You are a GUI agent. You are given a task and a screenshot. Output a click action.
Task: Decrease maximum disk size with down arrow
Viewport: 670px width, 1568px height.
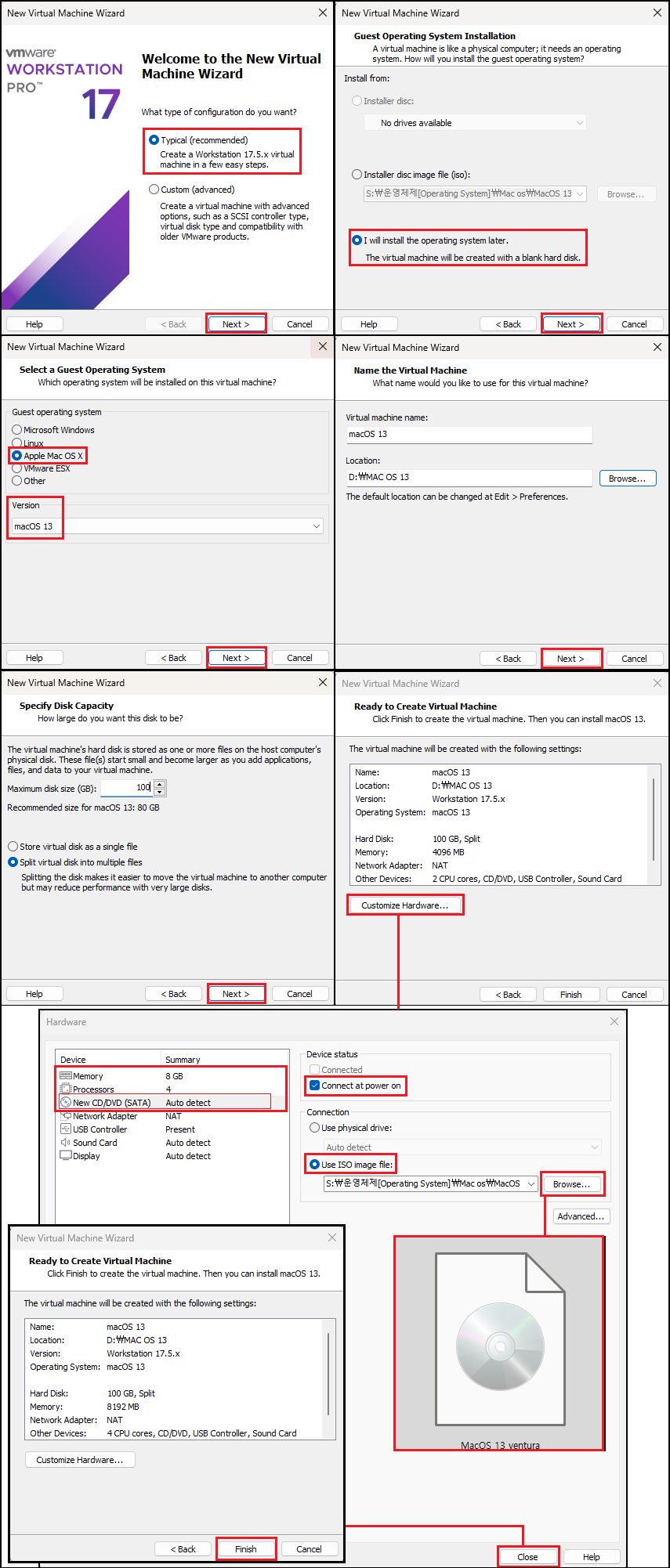point(160,792)
